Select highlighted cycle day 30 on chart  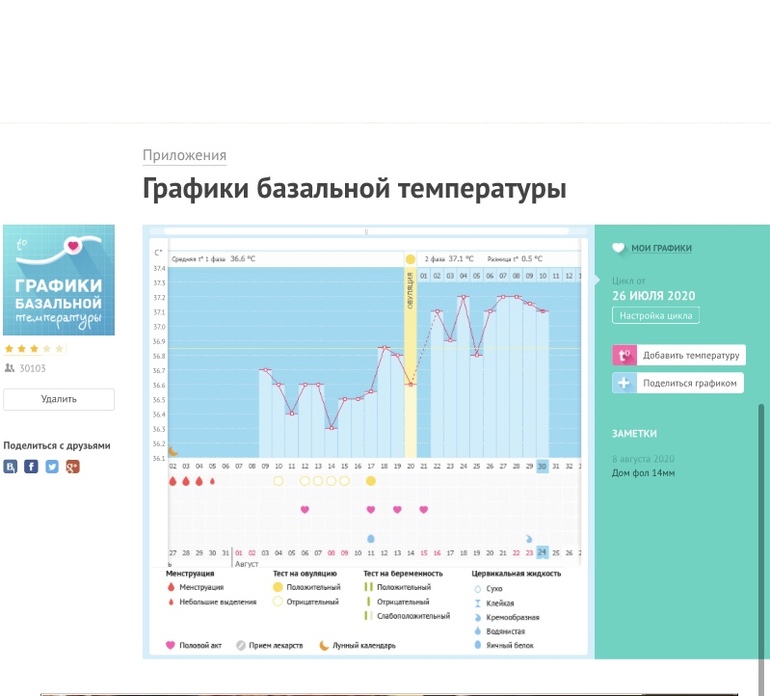click(x=542, y=466)
